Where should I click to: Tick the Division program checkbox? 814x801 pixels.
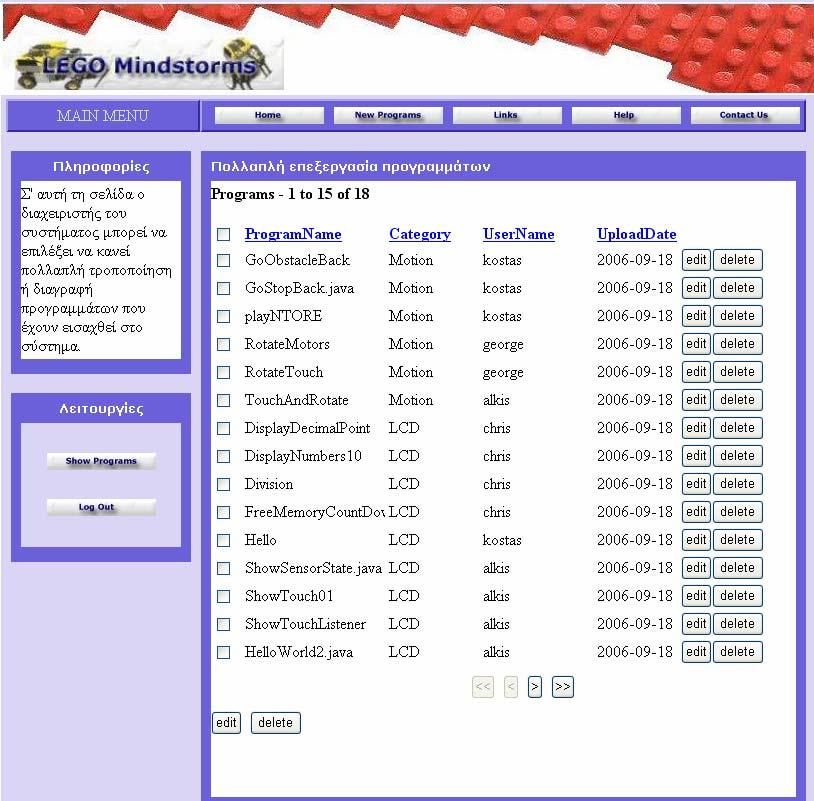[223, 484]
